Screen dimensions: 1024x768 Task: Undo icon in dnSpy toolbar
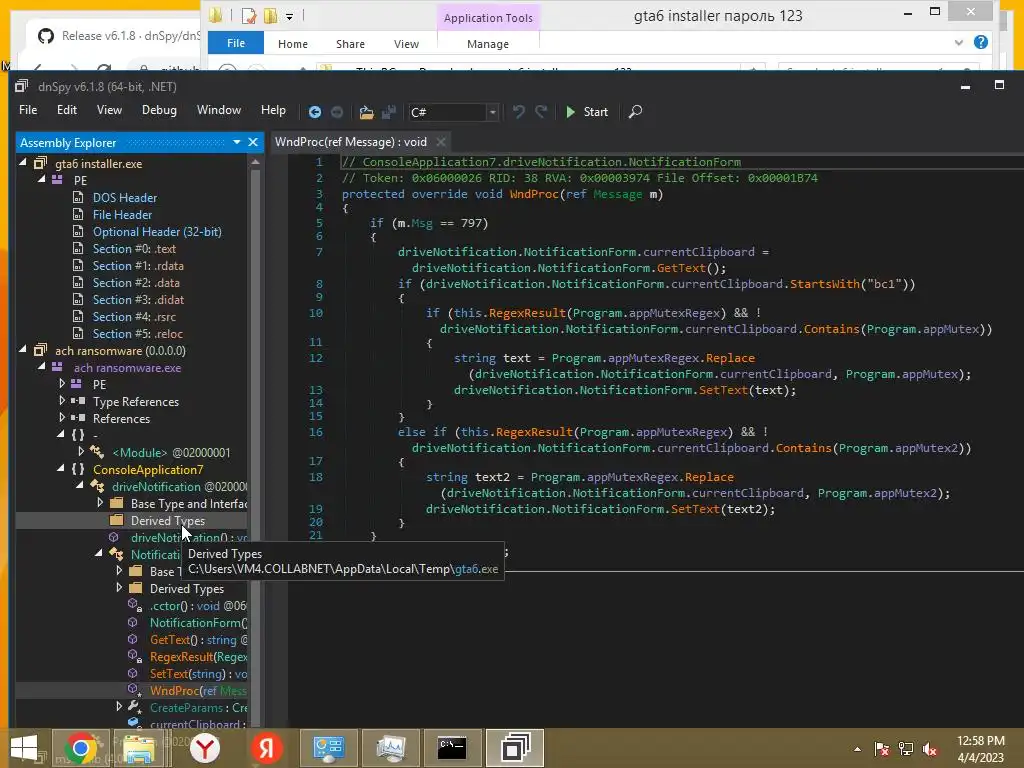tap(519, 112)
